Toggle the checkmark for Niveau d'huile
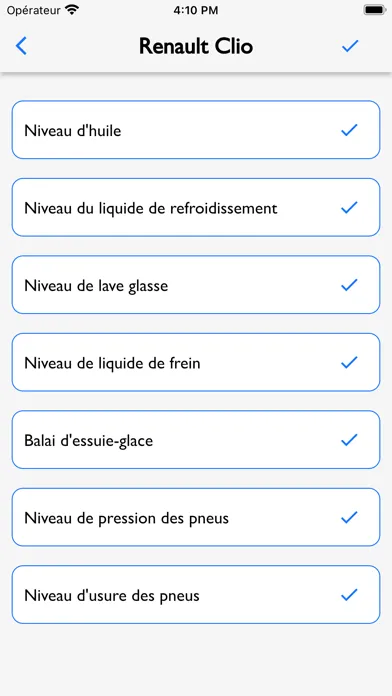Image resolution: width=392 pixels, height=696 pixels. (349, 130)
